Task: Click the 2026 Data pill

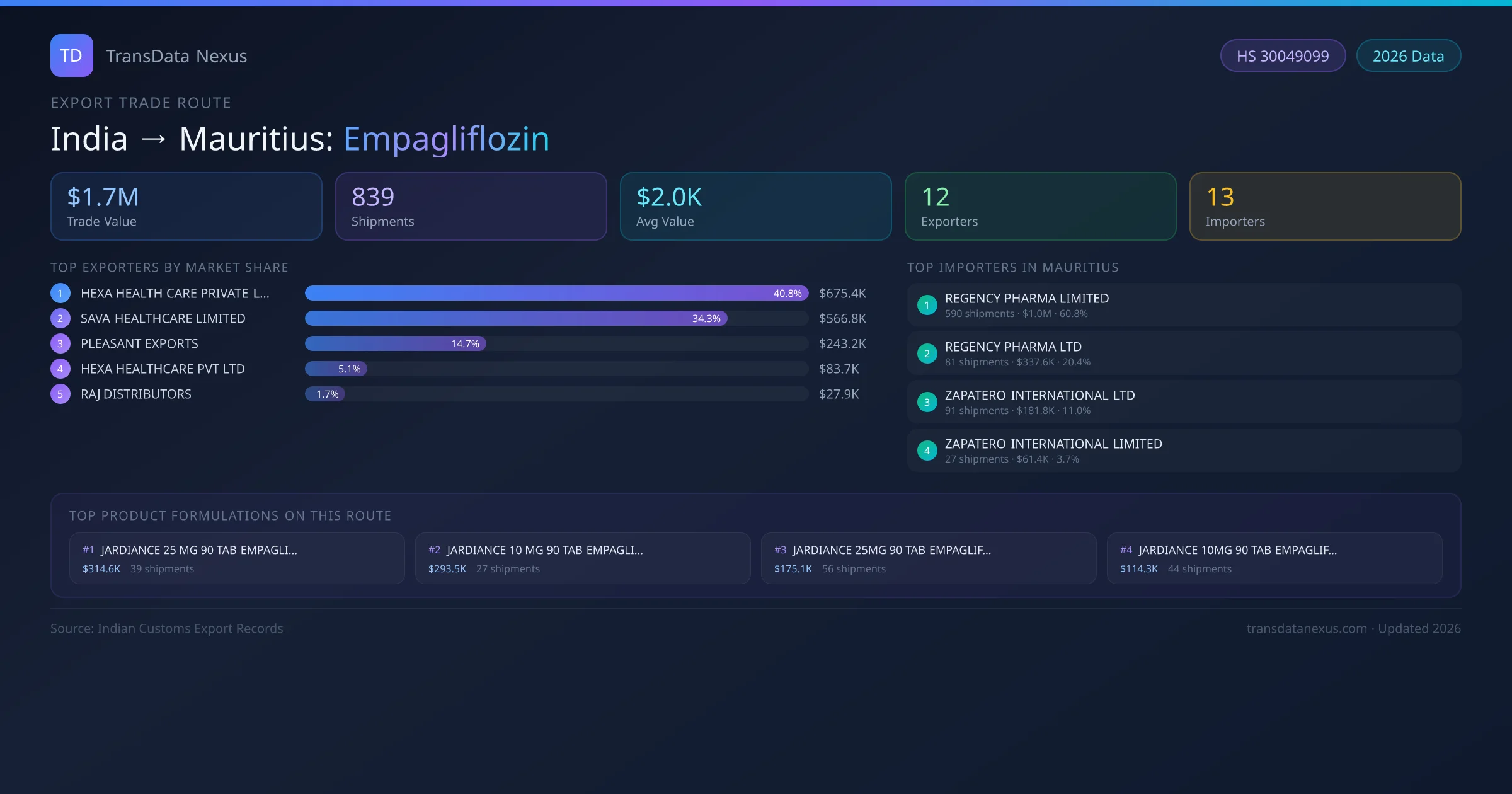Action: [x=1408, y=56]
